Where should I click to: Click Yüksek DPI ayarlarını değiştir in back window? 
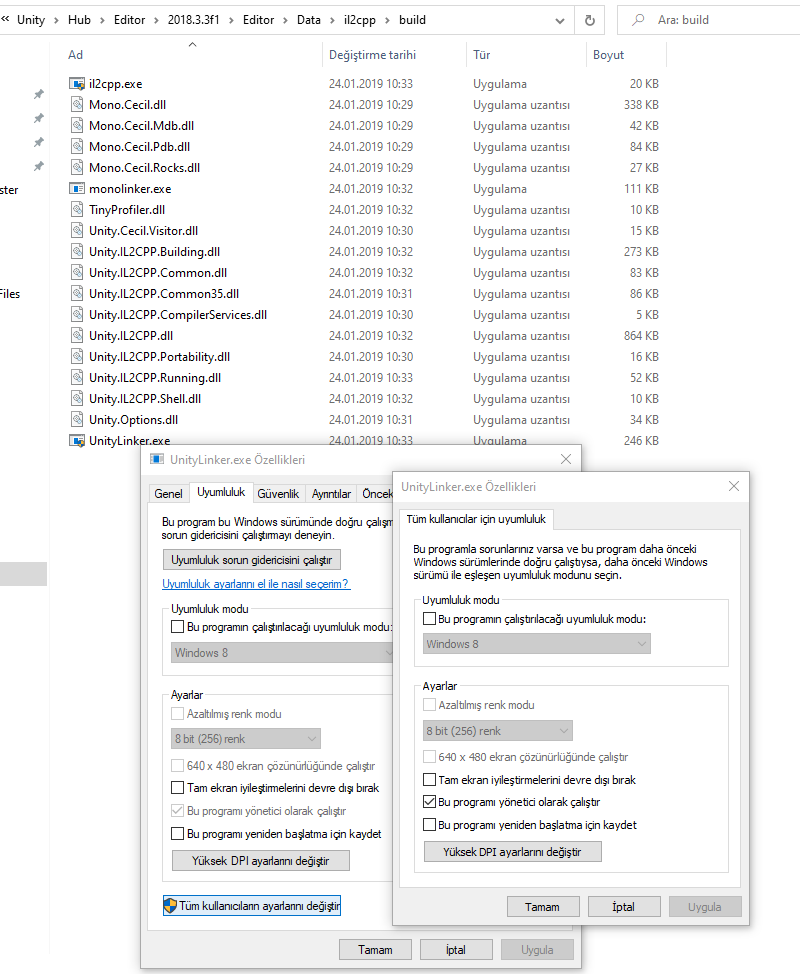261,861
